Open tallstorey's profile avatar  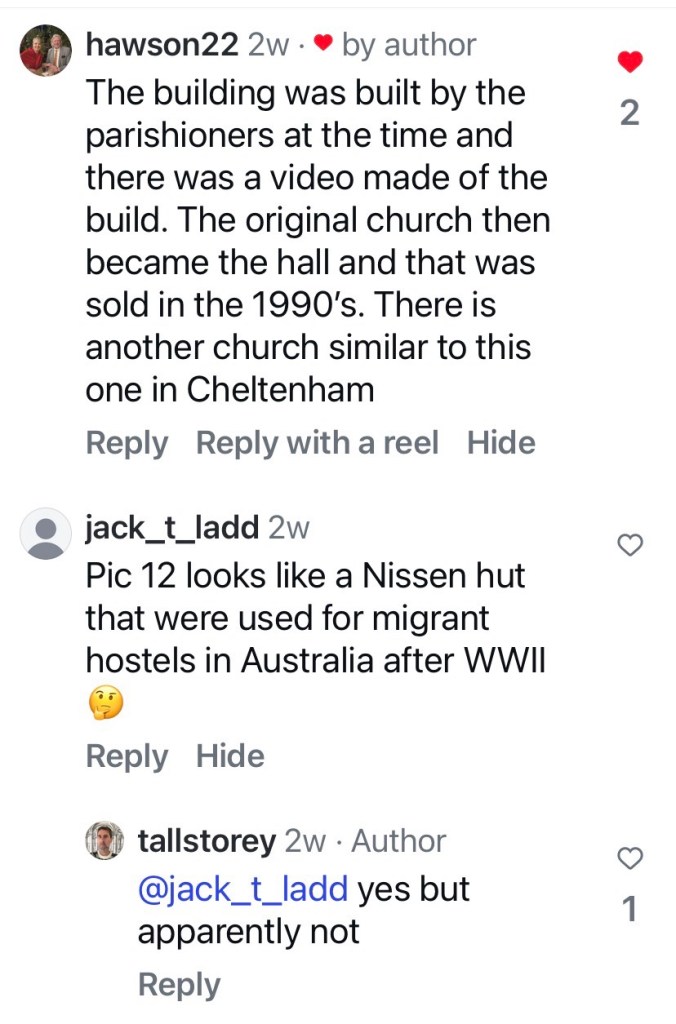[x=104, y=842]
